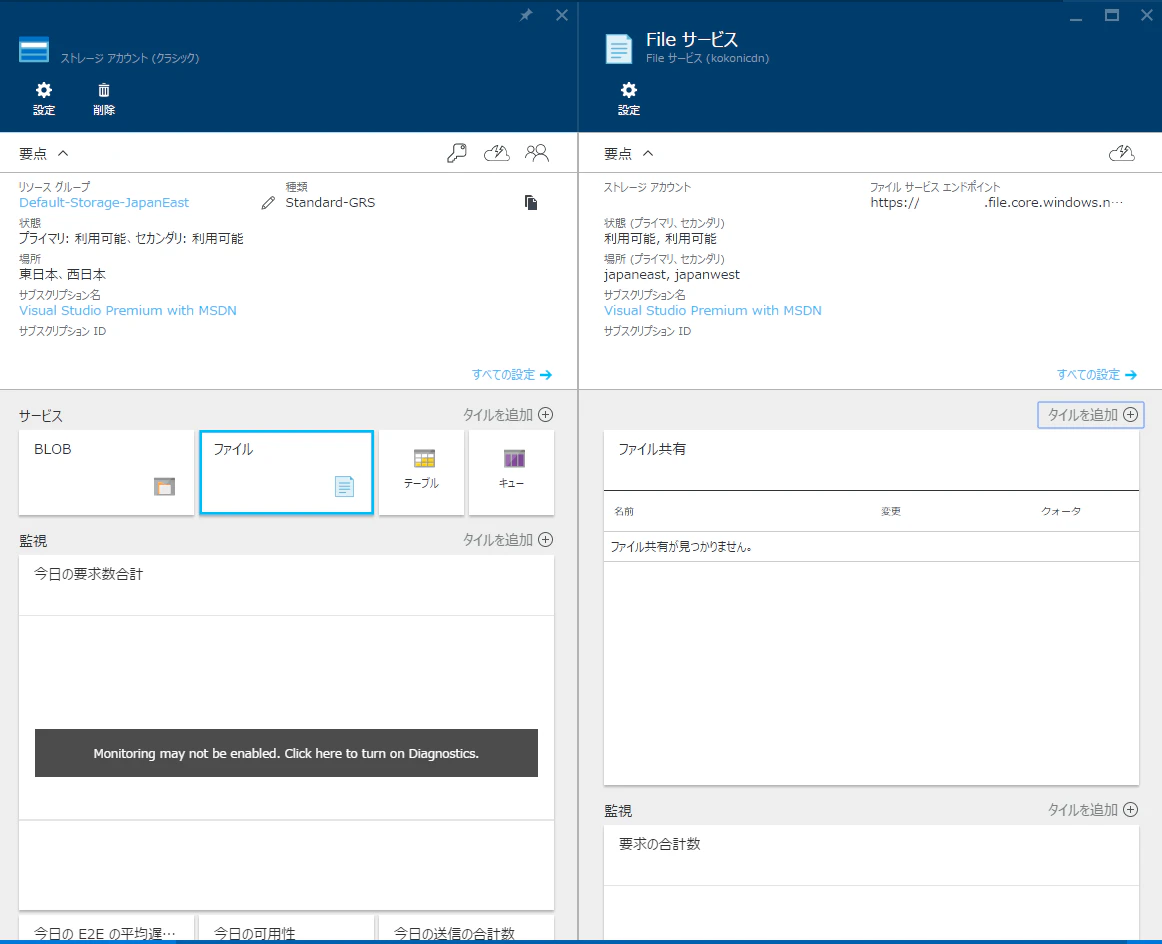The width and height of the screenshot is (1162, 944).
Task: Maximize the File サービス blade
Action: (x=1112, y=15)
